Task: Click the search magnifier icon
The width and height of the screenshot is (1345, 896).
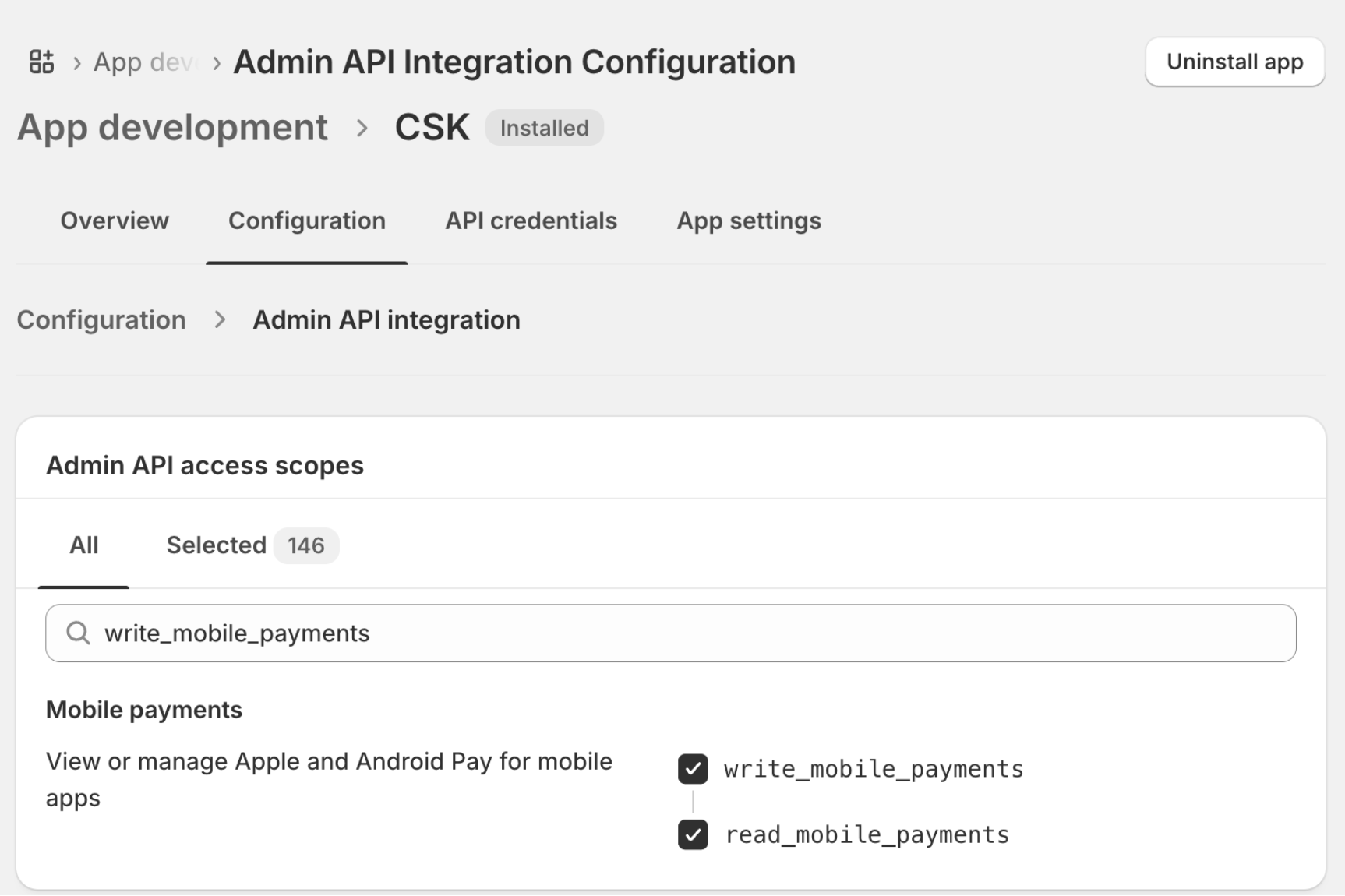Action: click(x=78, y=633)
